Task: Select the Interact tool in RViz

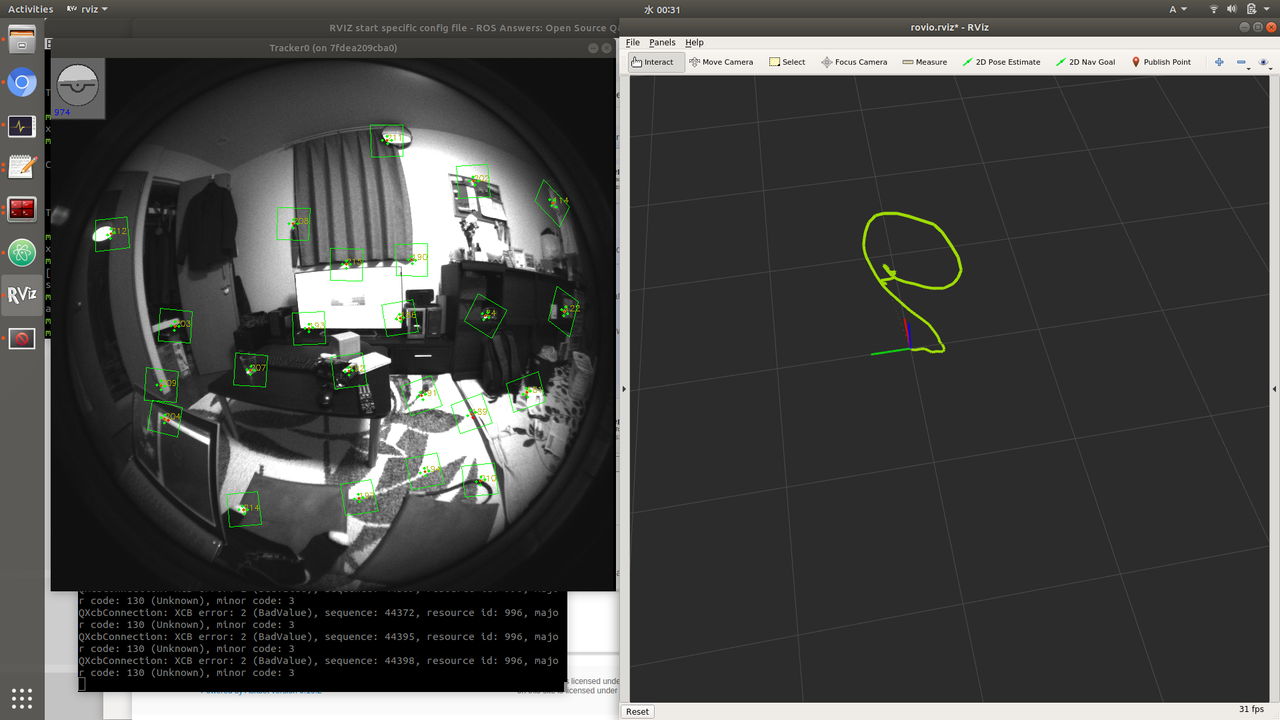Action: [x=654, y=61]
